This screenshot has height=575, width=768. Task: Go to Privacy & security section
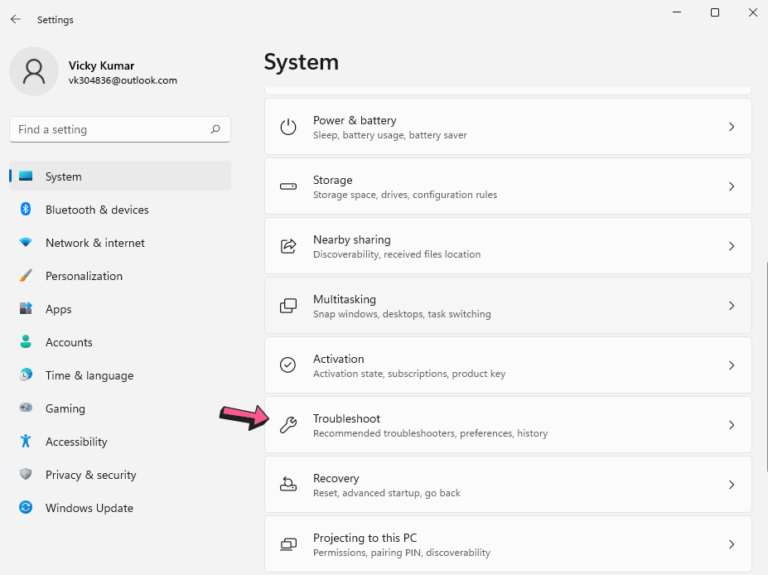(90, 475)
